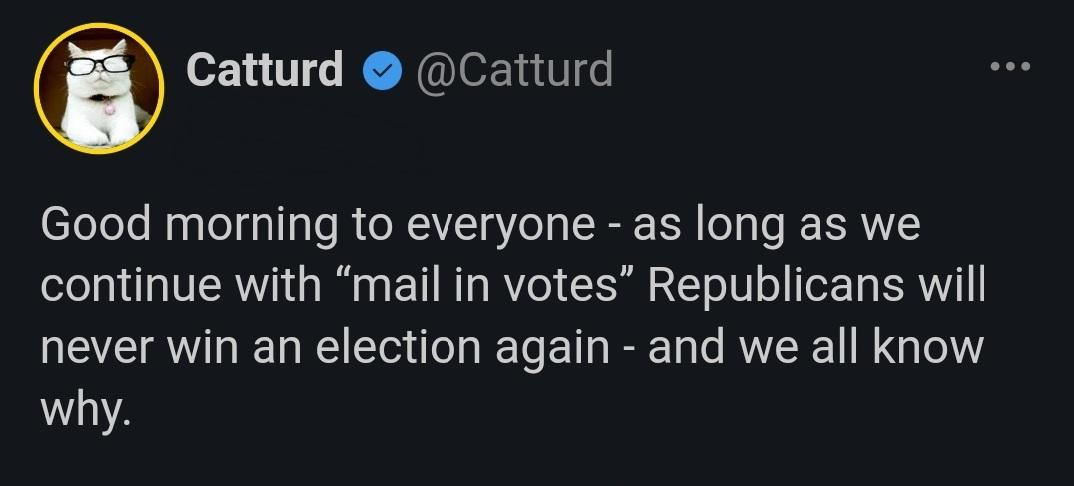Image resolution: width=1074 pixels, height=486 pixels.
Task: Click the blue verified checkmark badge
Action: [380, 70]
